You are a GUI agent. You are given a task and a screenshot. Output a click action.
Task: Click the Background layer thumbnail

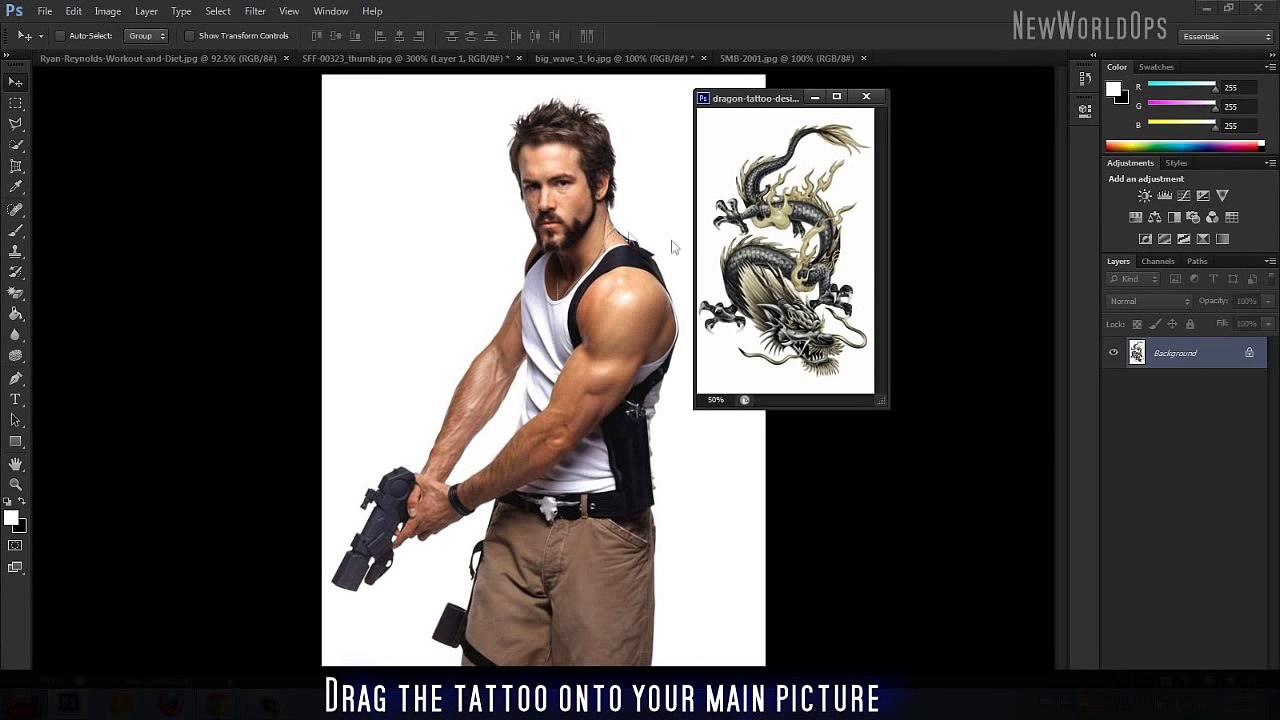(1137, 352)
